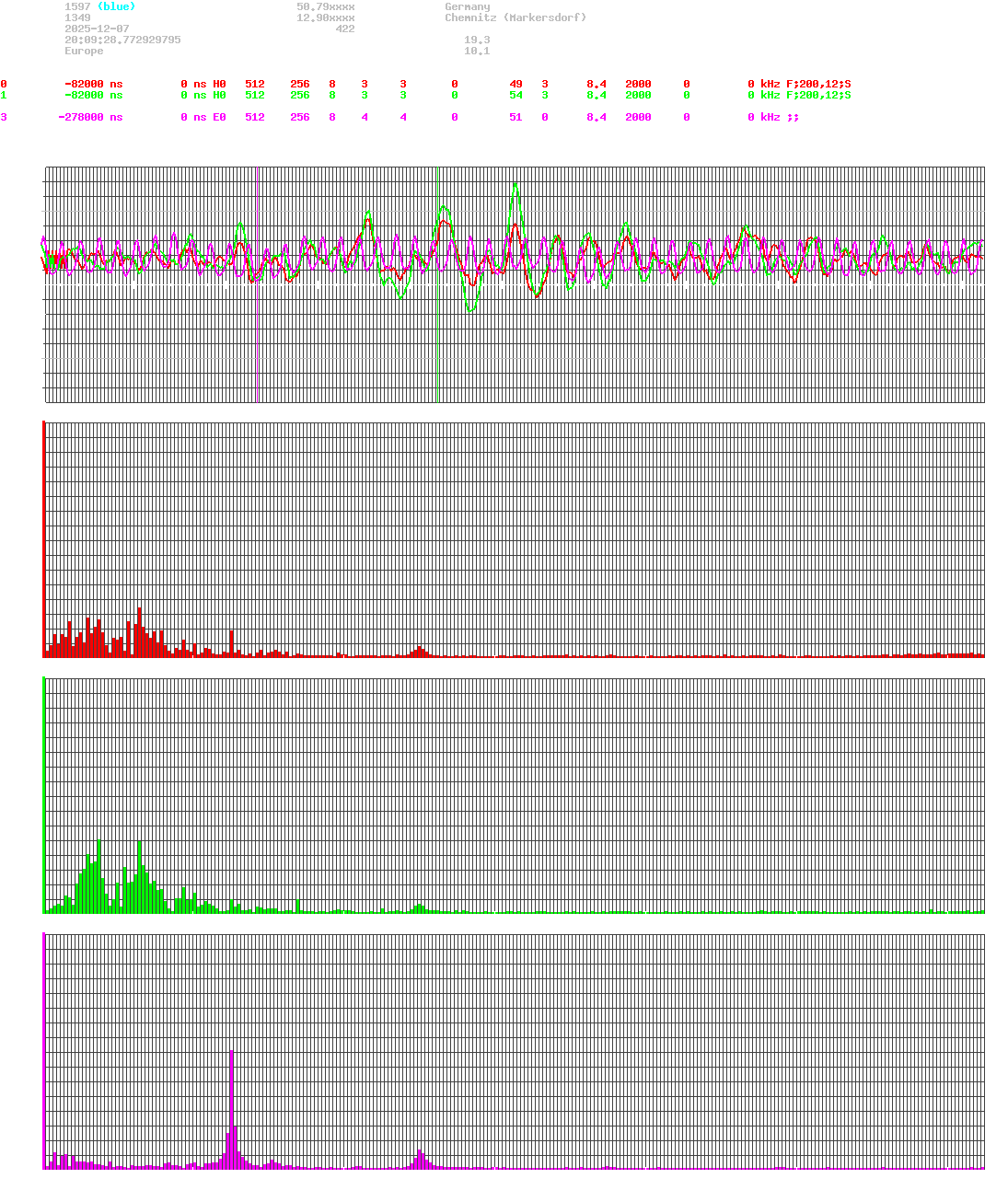Click the altitude value 422
This screenshot has height=1190, width=1008.
[x=345, y=29]
